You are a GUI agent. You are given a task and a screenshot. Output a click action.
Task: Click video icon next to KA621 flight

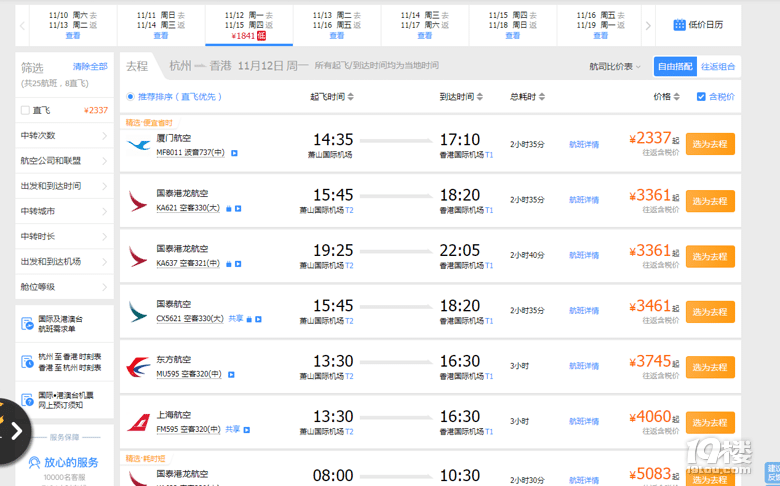(x=238, y=208)
